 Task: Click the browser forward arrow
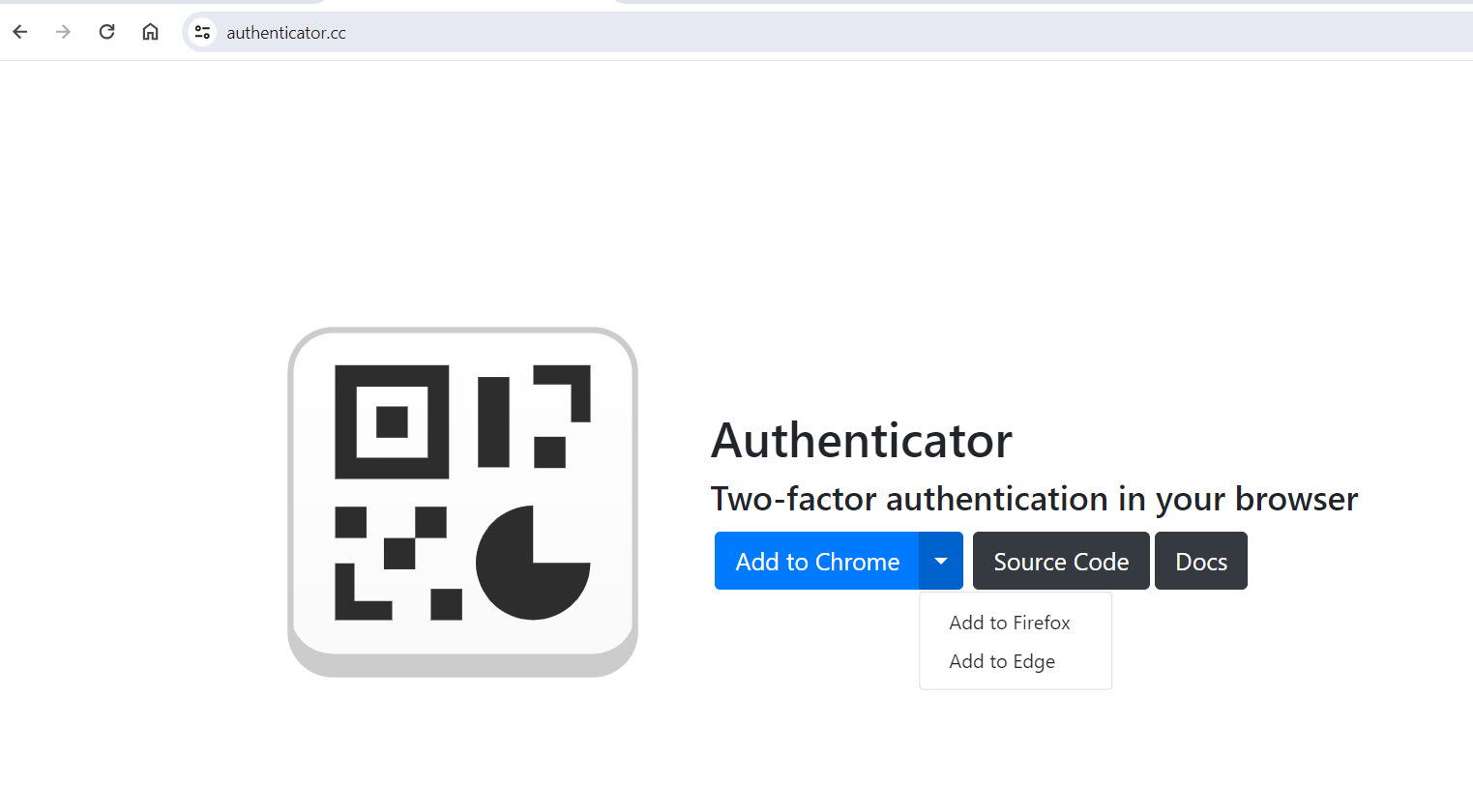(64, 32)
